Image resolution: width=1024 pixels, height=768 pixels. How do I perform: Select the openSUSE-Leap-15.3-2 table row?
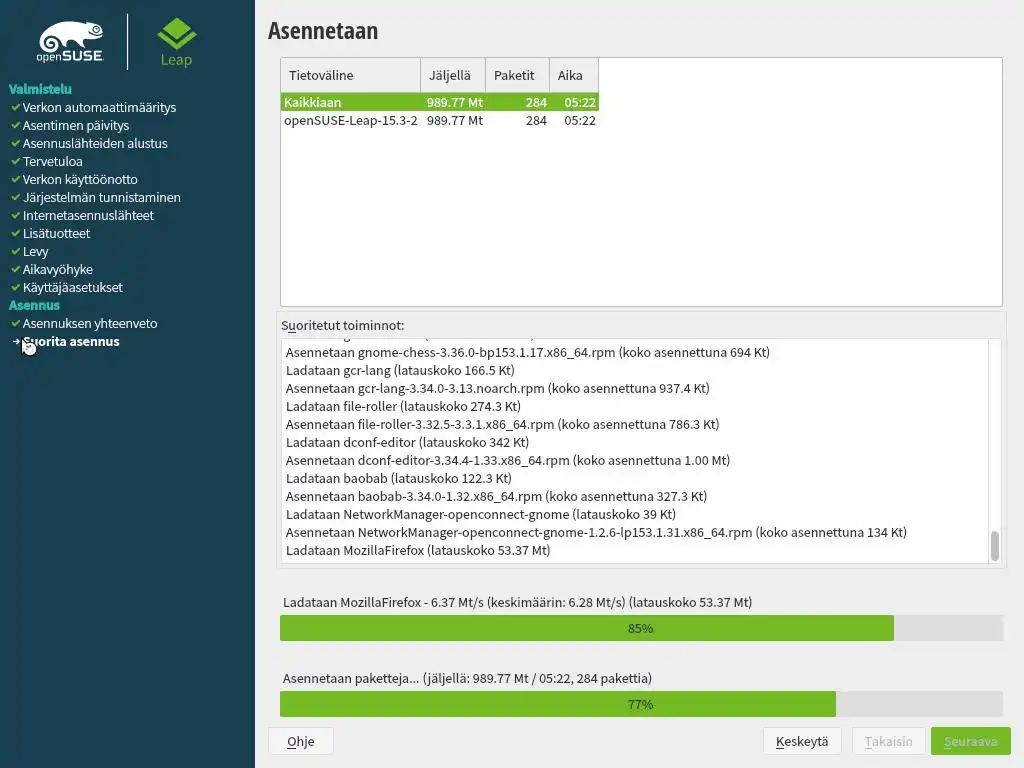440,120
